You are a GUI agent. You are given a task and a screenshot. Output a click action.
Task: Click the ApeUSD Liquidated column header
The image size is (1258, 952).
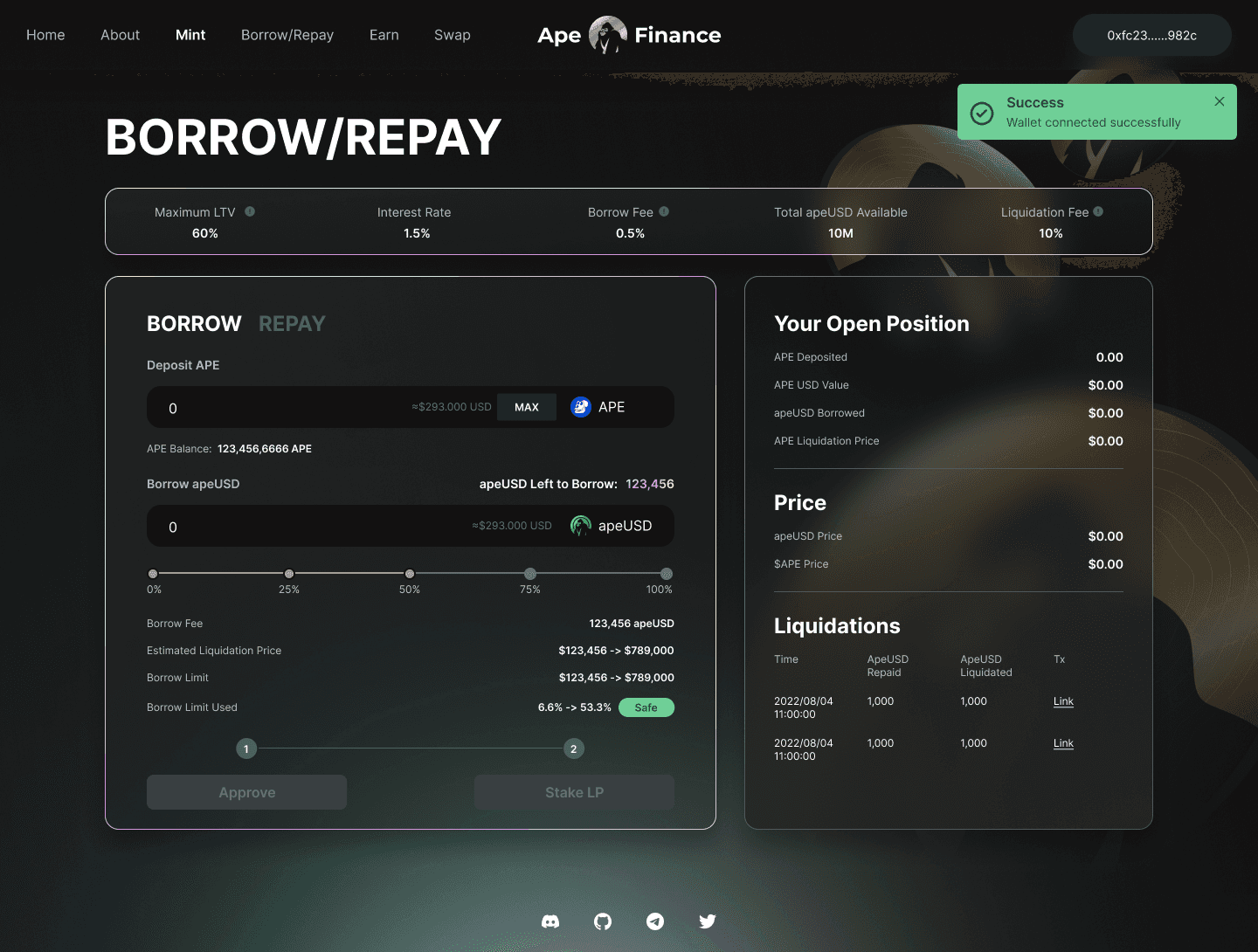click(986, 666)
